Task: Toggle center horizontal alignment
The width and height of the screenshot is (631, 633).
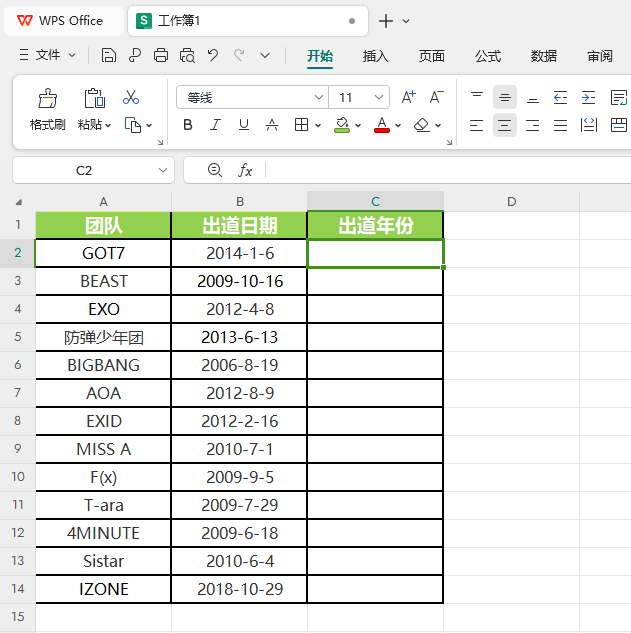Action: (x=505, y=126)
